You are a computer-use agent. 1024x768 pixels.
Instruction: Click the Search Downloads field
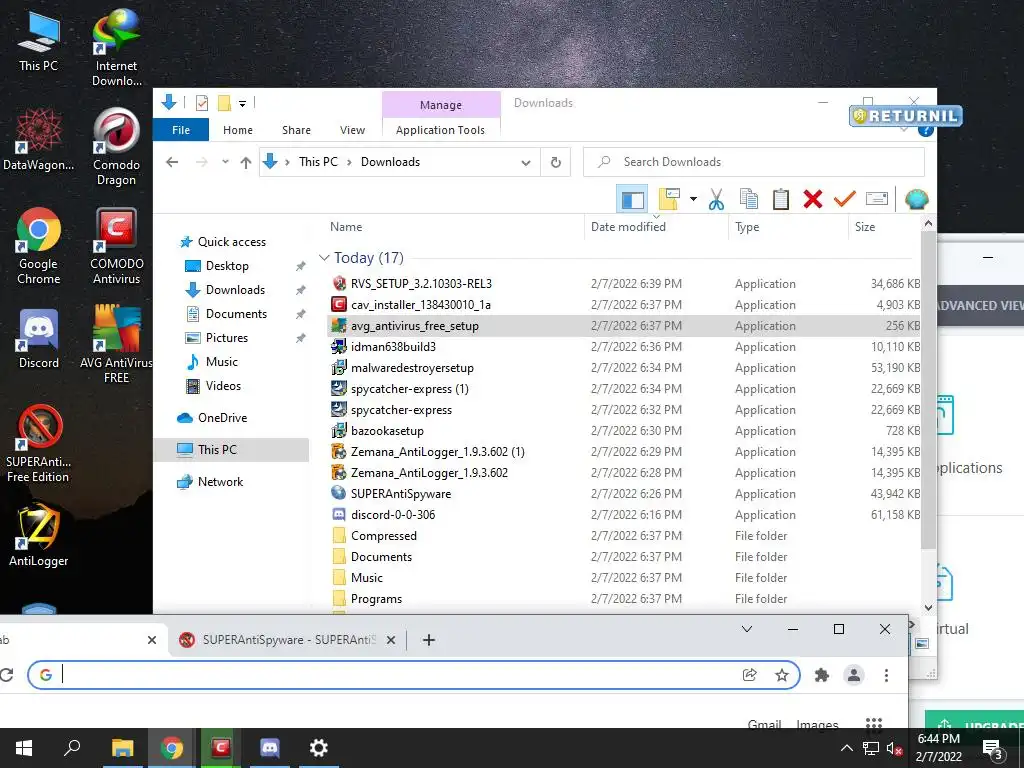coord(754,162)
